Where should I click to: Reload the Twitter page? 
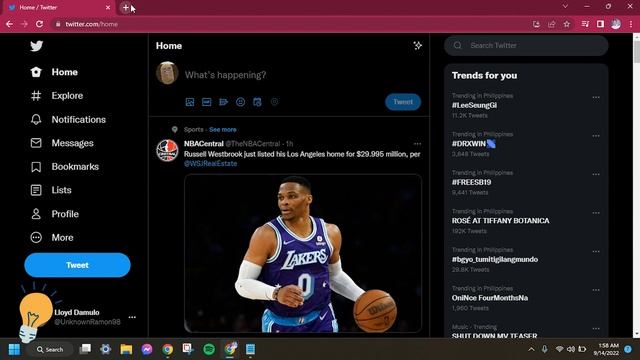tap(39, 24)
